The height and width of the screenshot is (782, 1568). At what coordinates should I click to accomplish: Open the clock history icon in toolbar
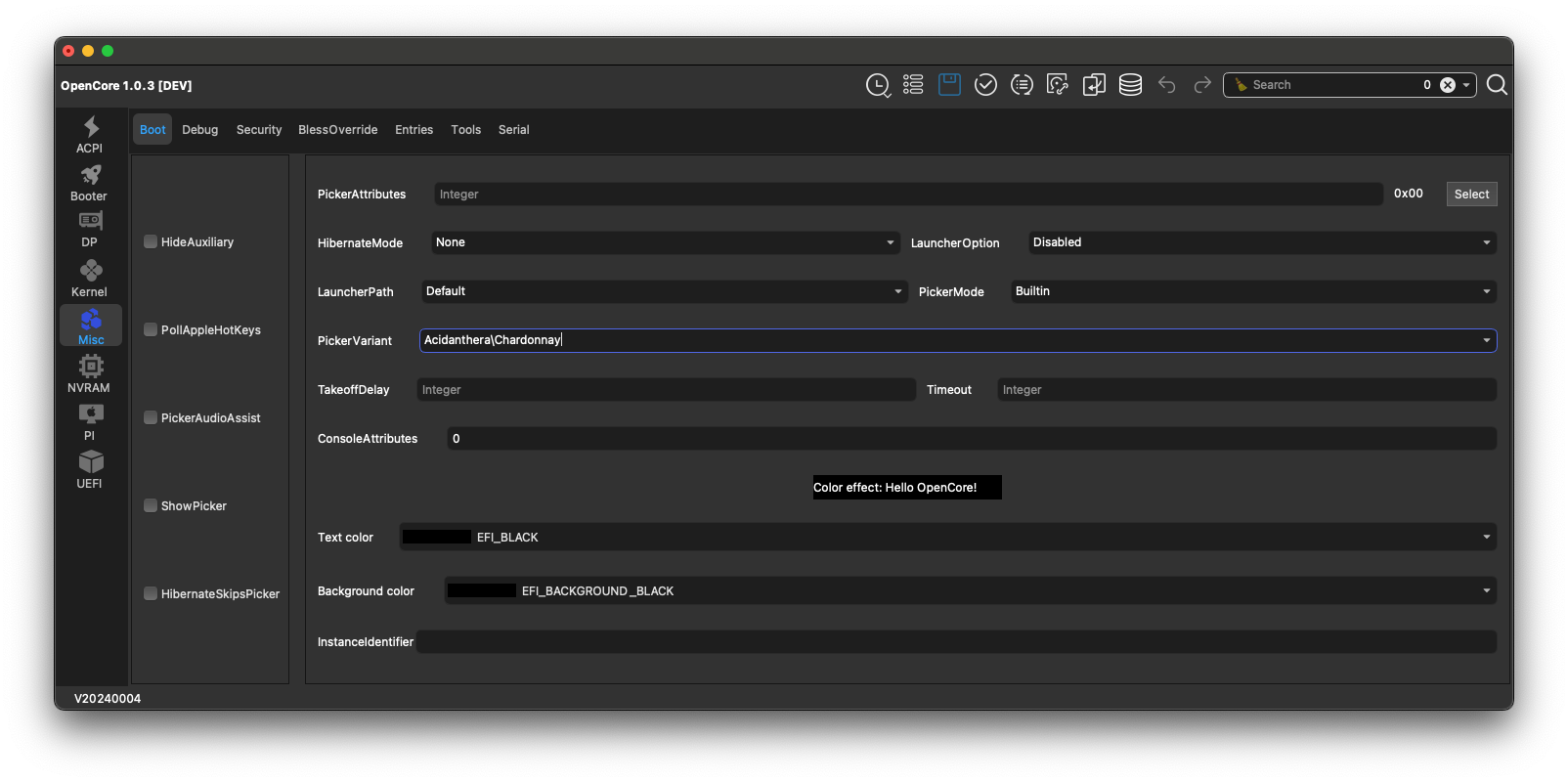878,86
